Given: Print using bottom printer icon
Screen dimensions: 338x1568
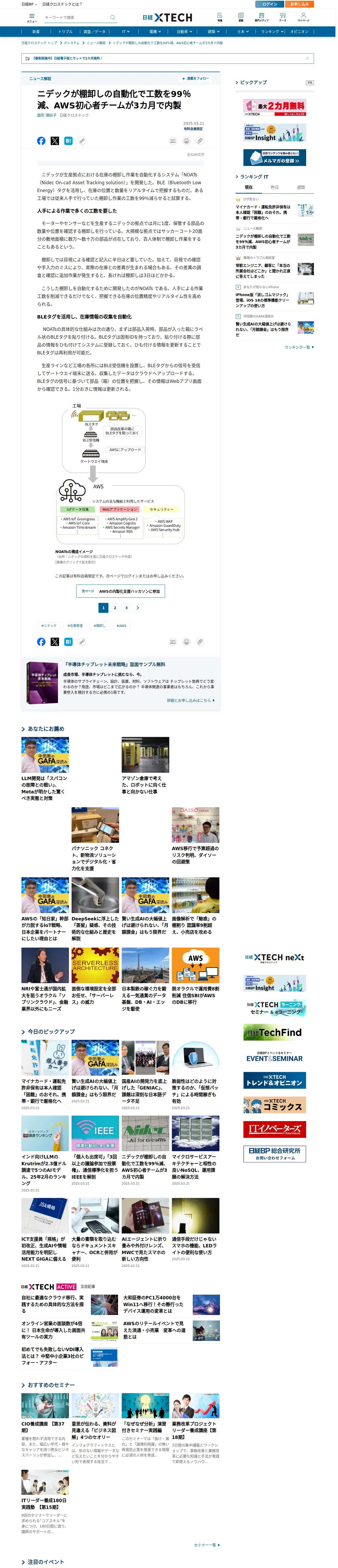Looking at the screenshot, I should (x=186, y=642).
